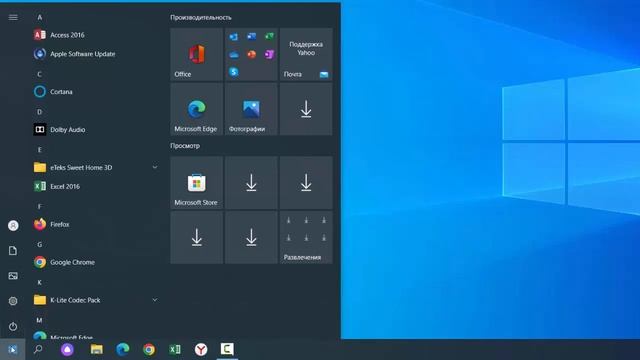Launch Microsoft Edge from the taskbar
This screenshot has width=640, height=360.
click(123, 349)
